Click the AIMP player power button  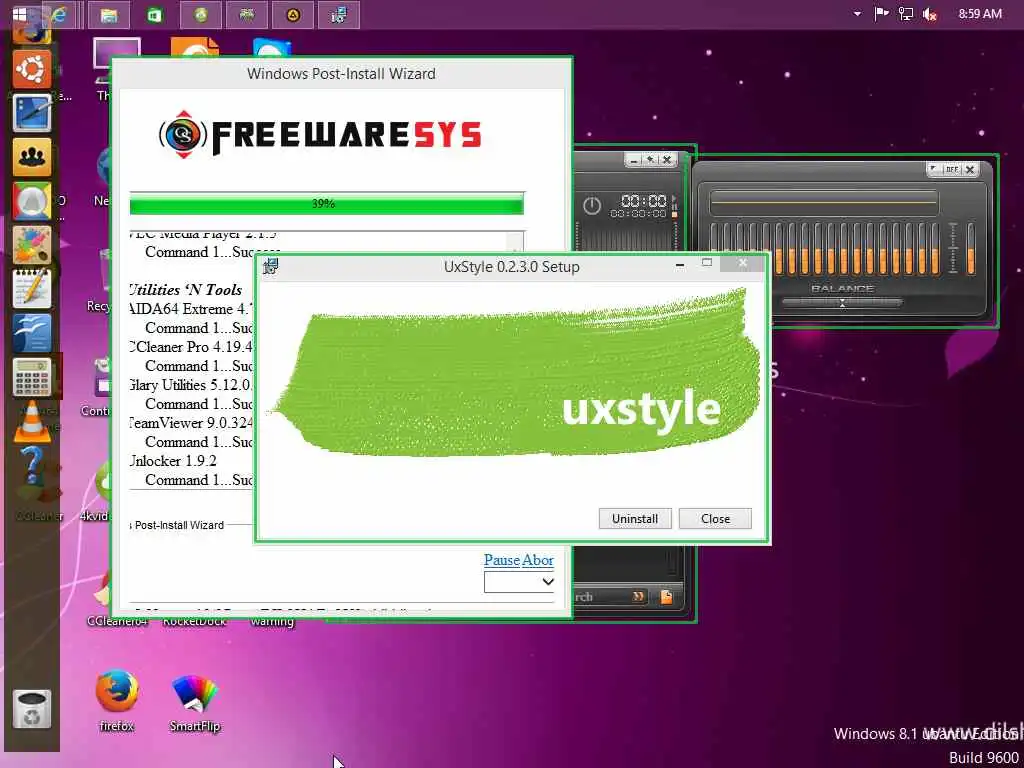592,206
